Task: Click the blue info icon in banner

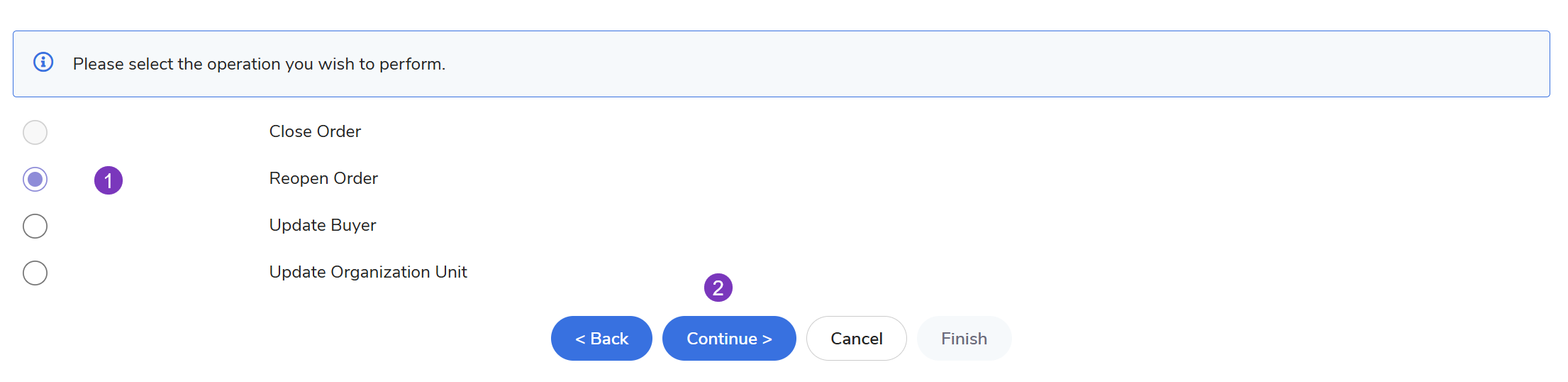Action: click(43, 62)
